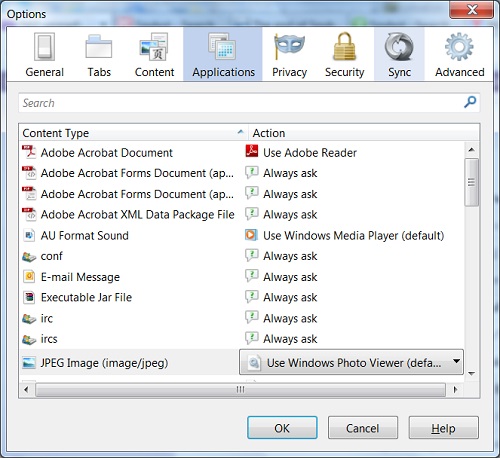
Task: Open Help for Options dialog
Action: point(443,428)
